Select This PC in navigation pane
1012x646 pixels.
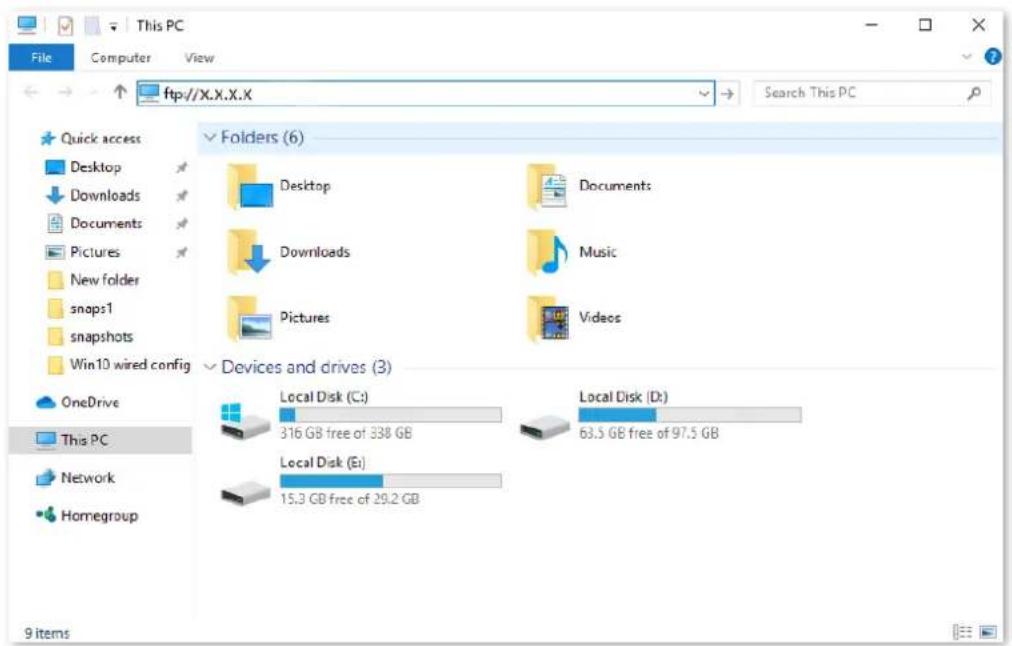100,440
